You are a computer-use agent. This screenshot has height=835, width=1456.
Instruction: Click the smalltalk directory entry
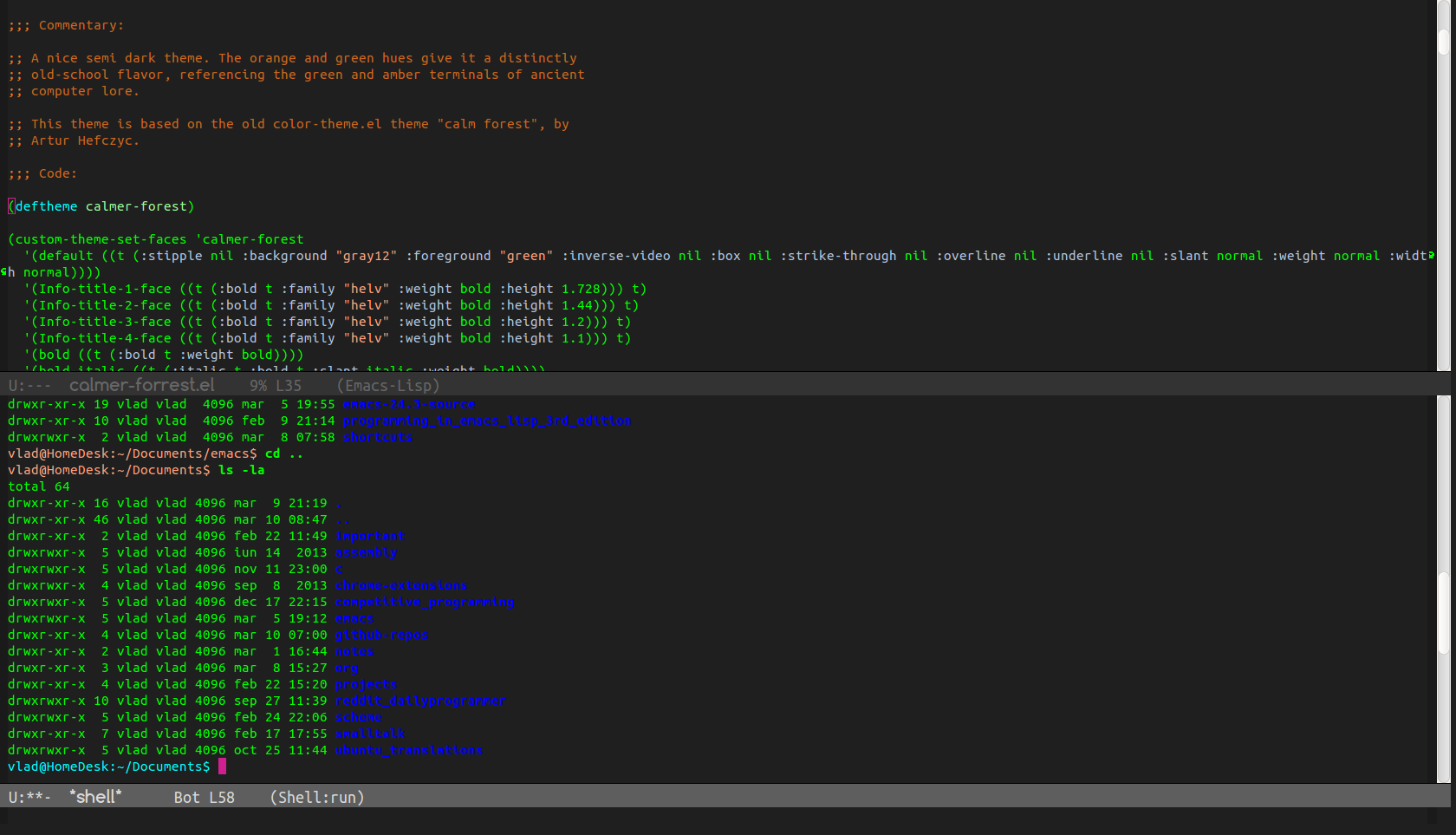(x=370, y=734)
